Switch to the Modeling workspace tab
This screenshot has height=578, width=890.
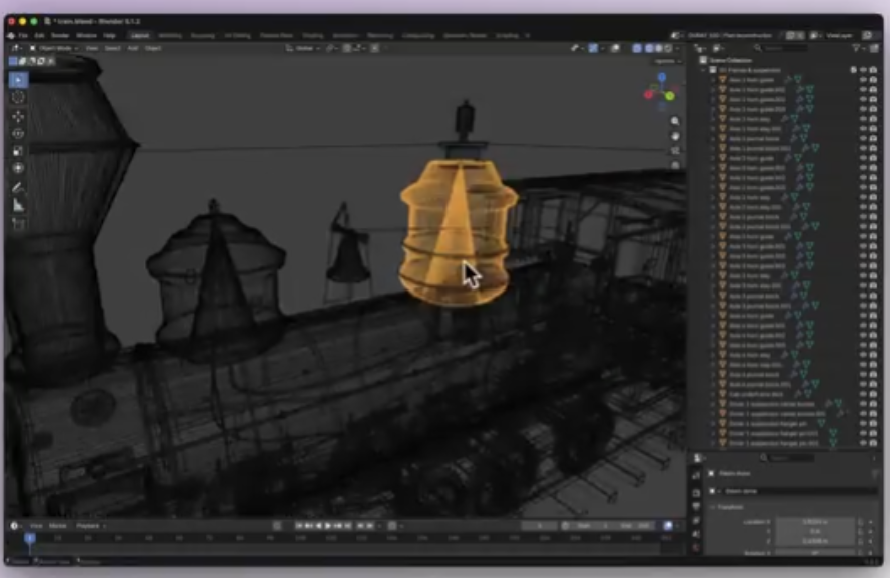click(170, 35)
